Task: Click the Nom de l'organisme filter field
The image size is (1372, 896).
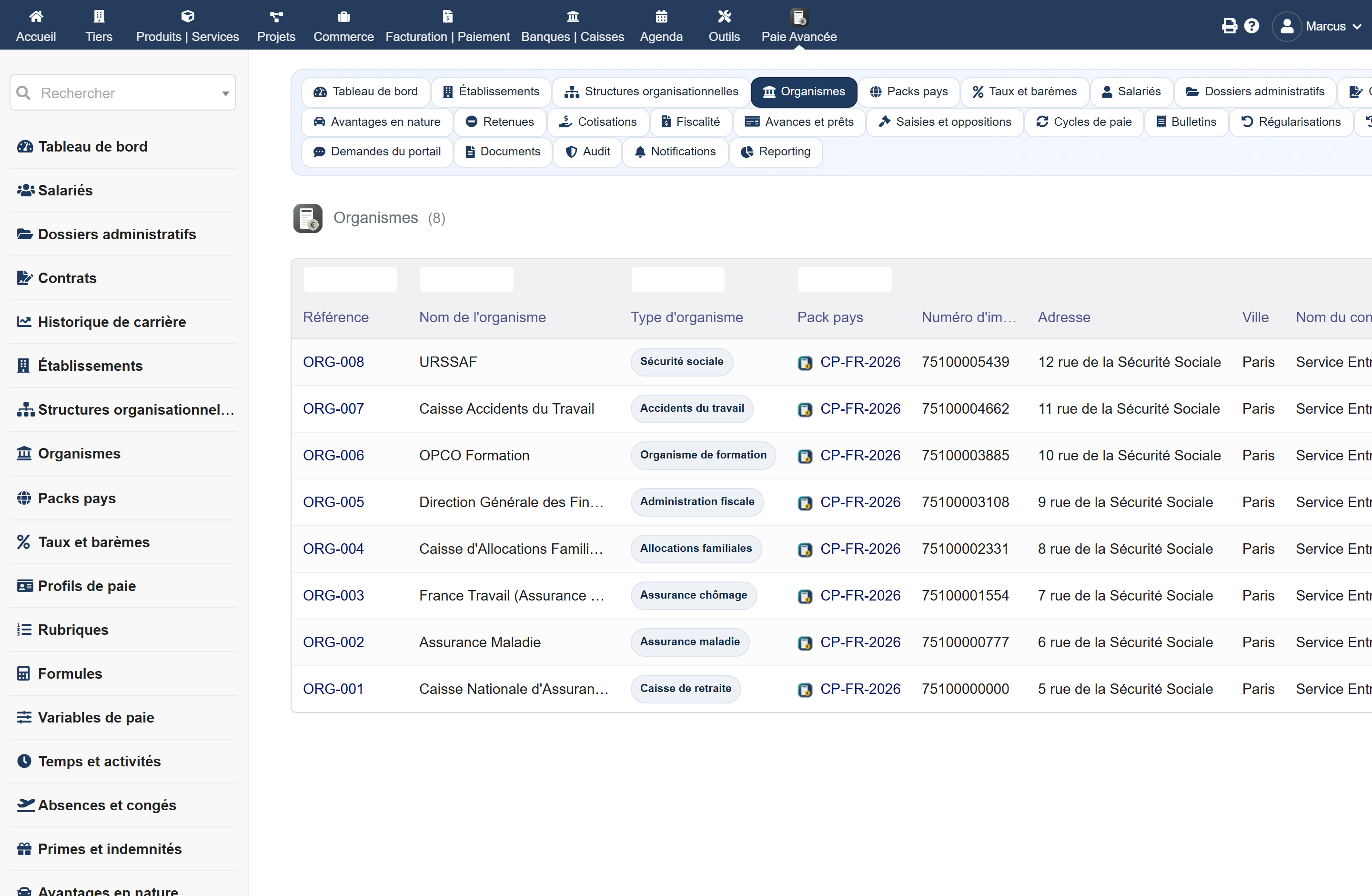Action: tap(466, 279)
